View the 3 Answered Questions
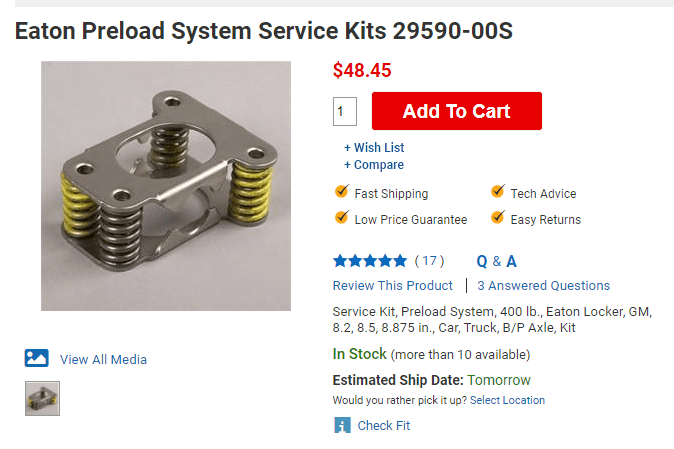This screenshot has width=674, height=449. (x=543, y=286)
